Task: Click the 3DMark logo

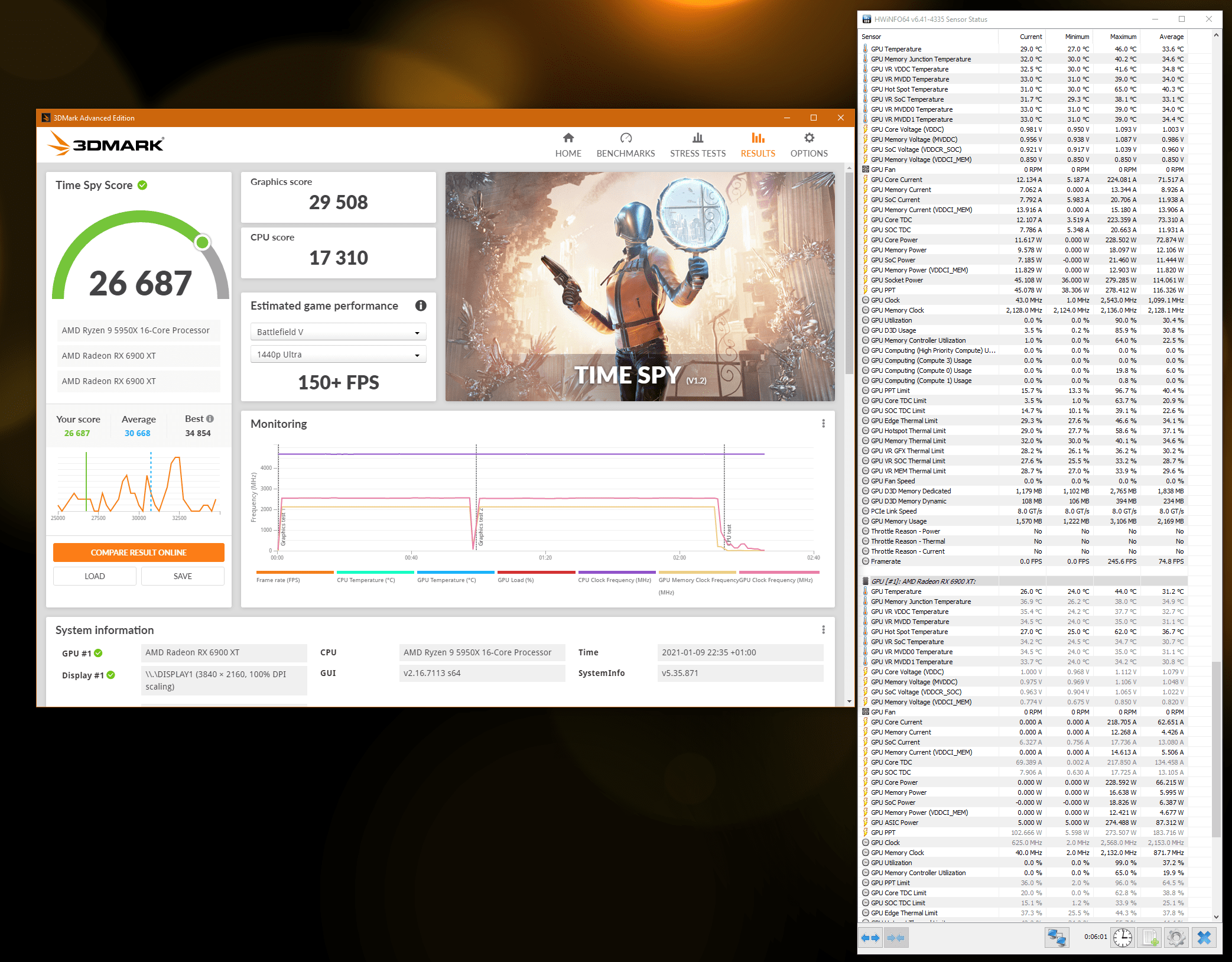Action: click(x=106, y=144)
